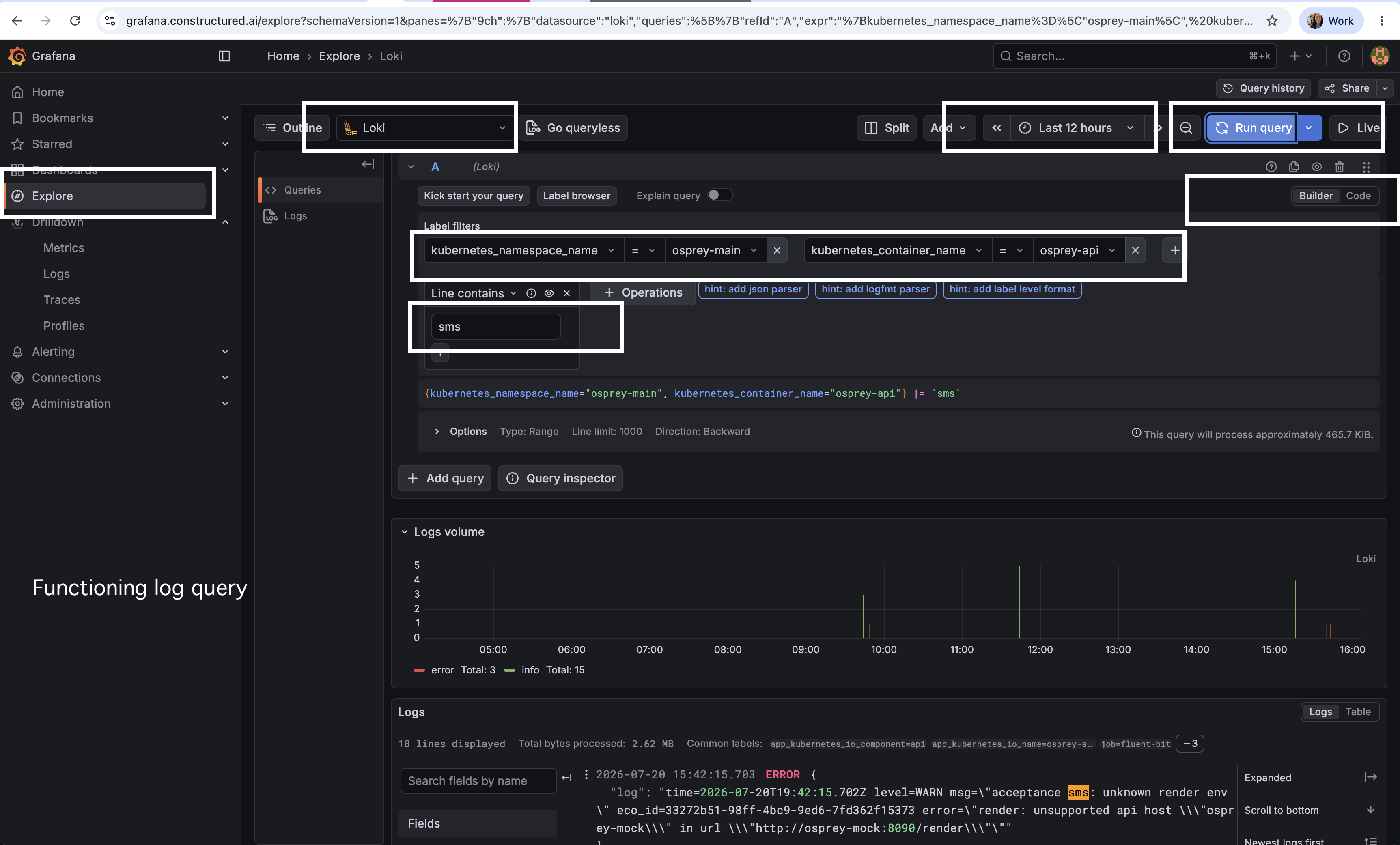Click hint: add json parser

753,289
